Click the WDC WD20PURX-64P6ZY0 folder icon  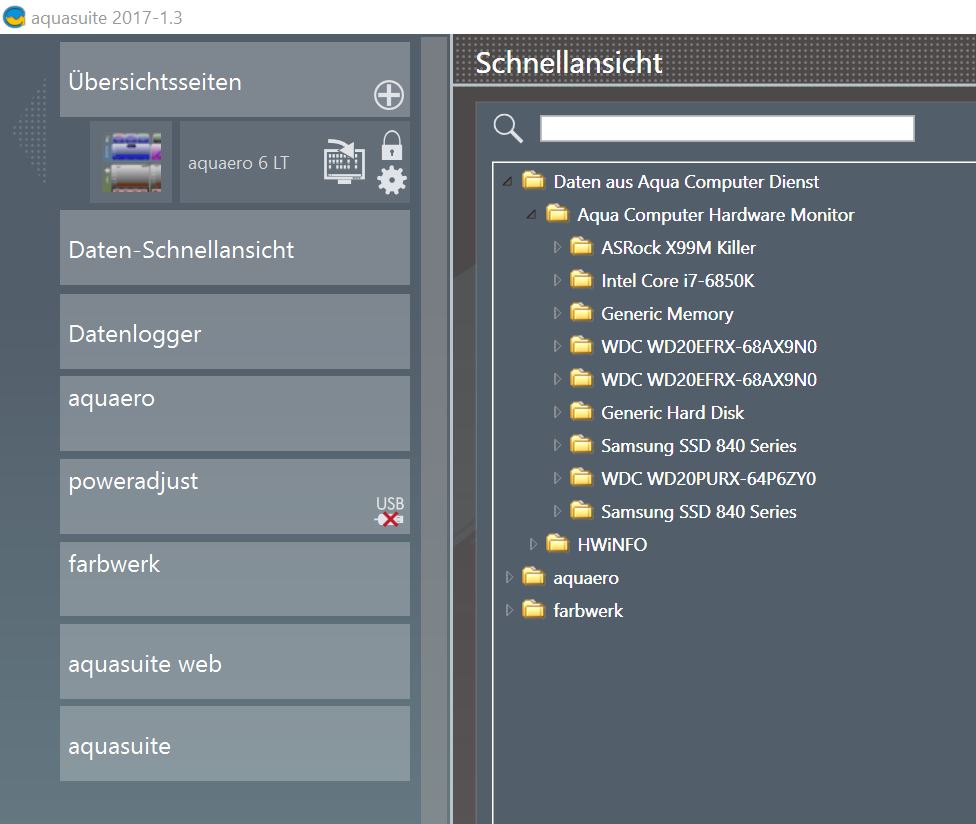click(x=581, y=477)
